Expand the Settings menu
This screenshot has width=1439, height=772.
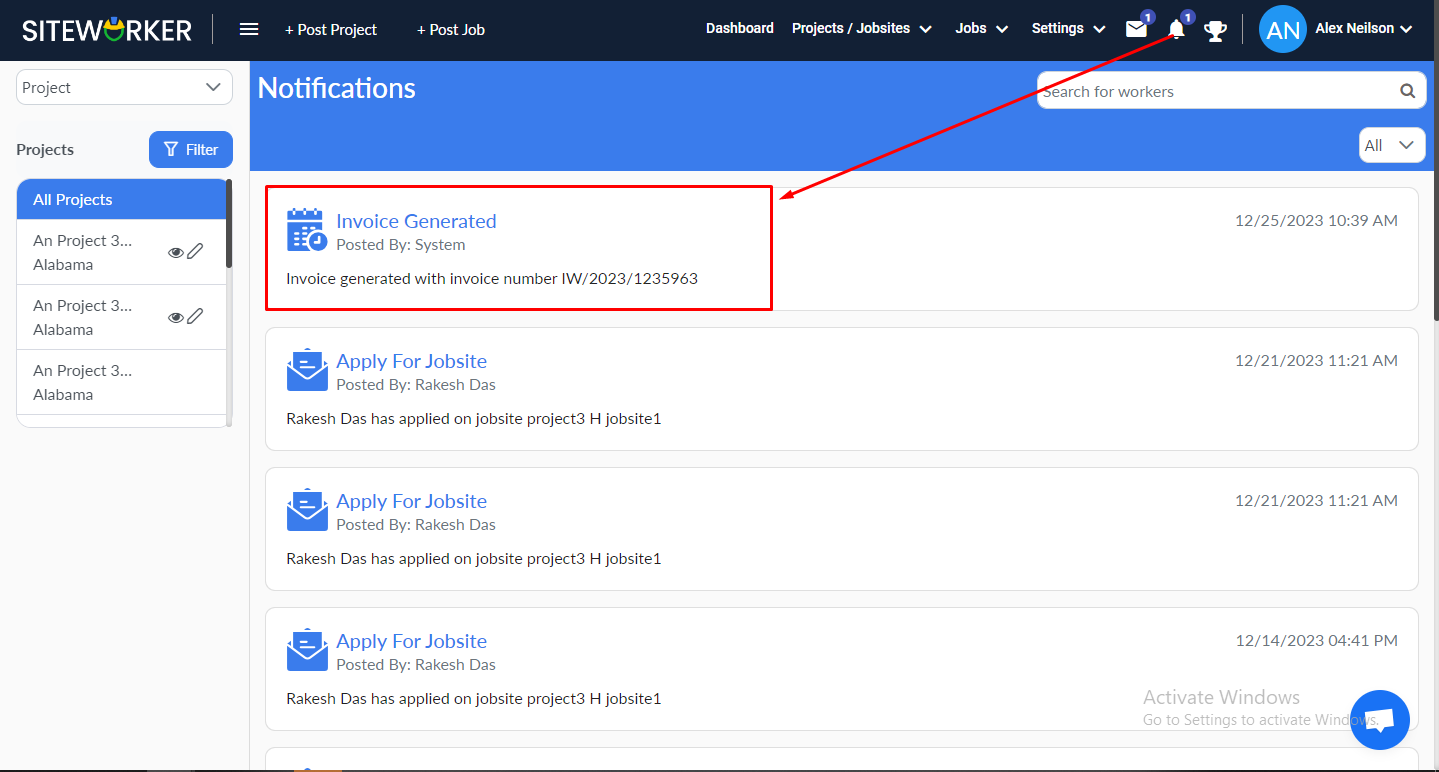(1069, 28)
